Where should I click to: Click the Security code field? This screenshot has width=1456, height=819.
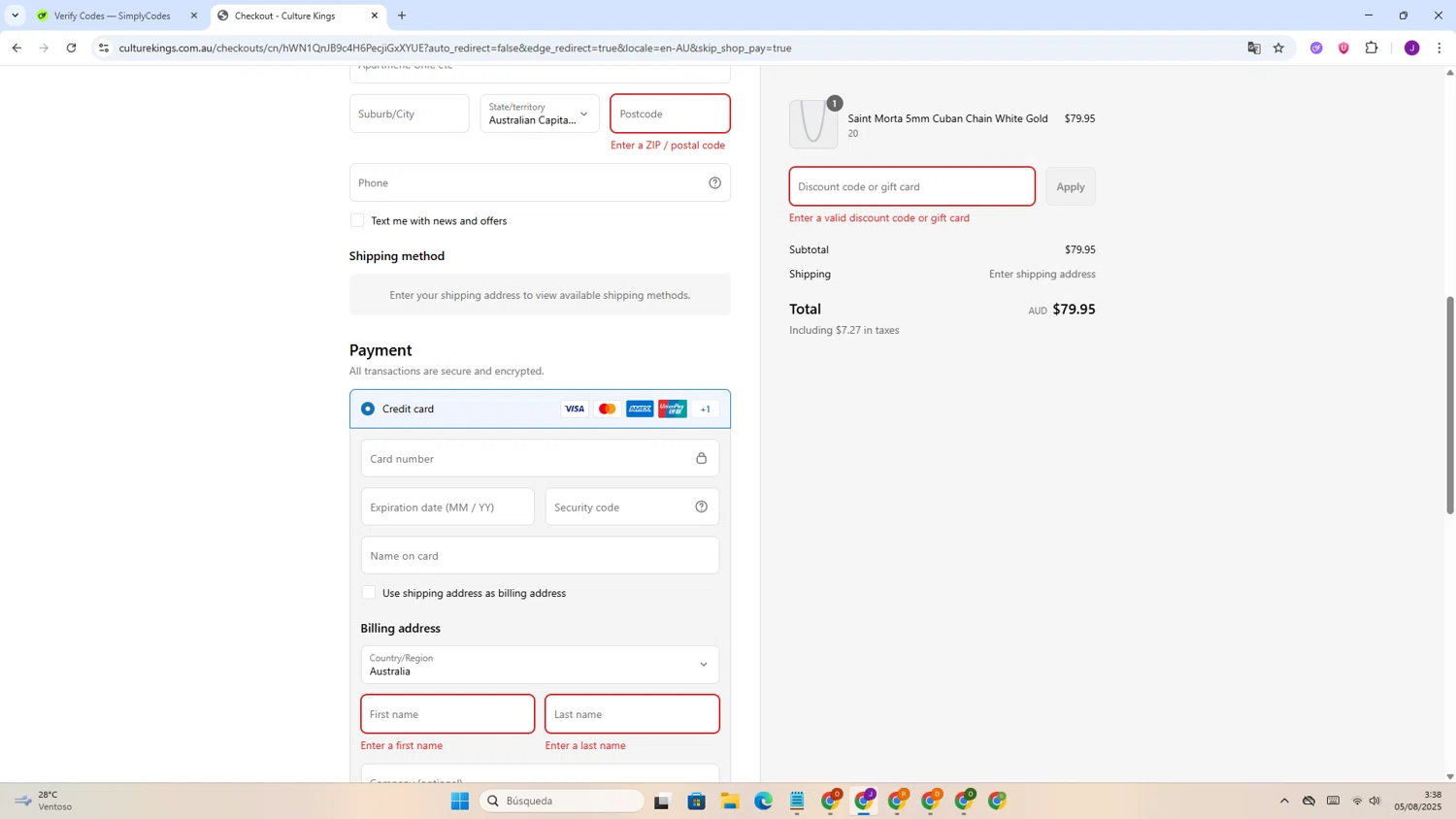pyautogui.click(x=632, y=507)
